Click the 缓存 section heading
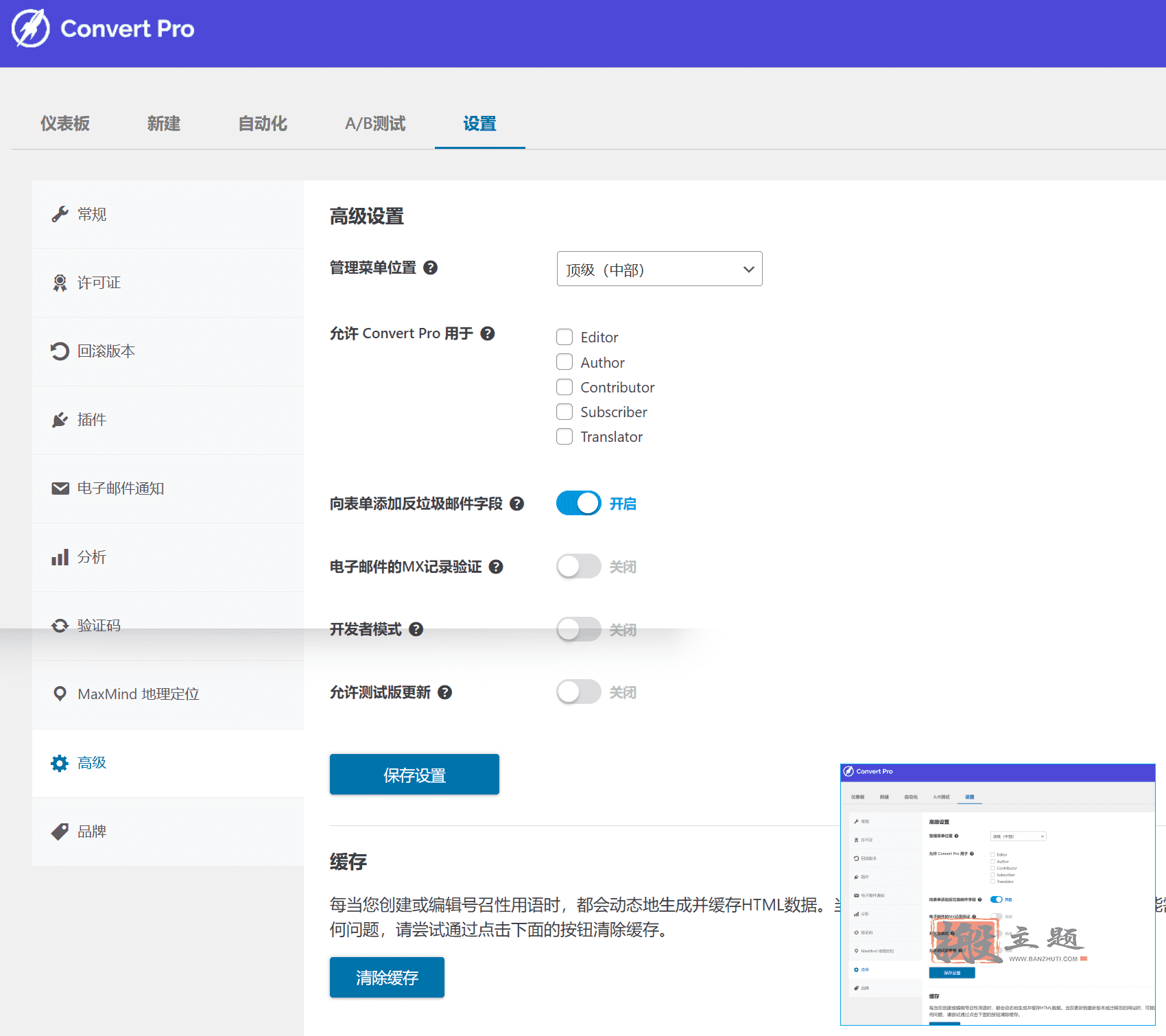 (348, 861)
